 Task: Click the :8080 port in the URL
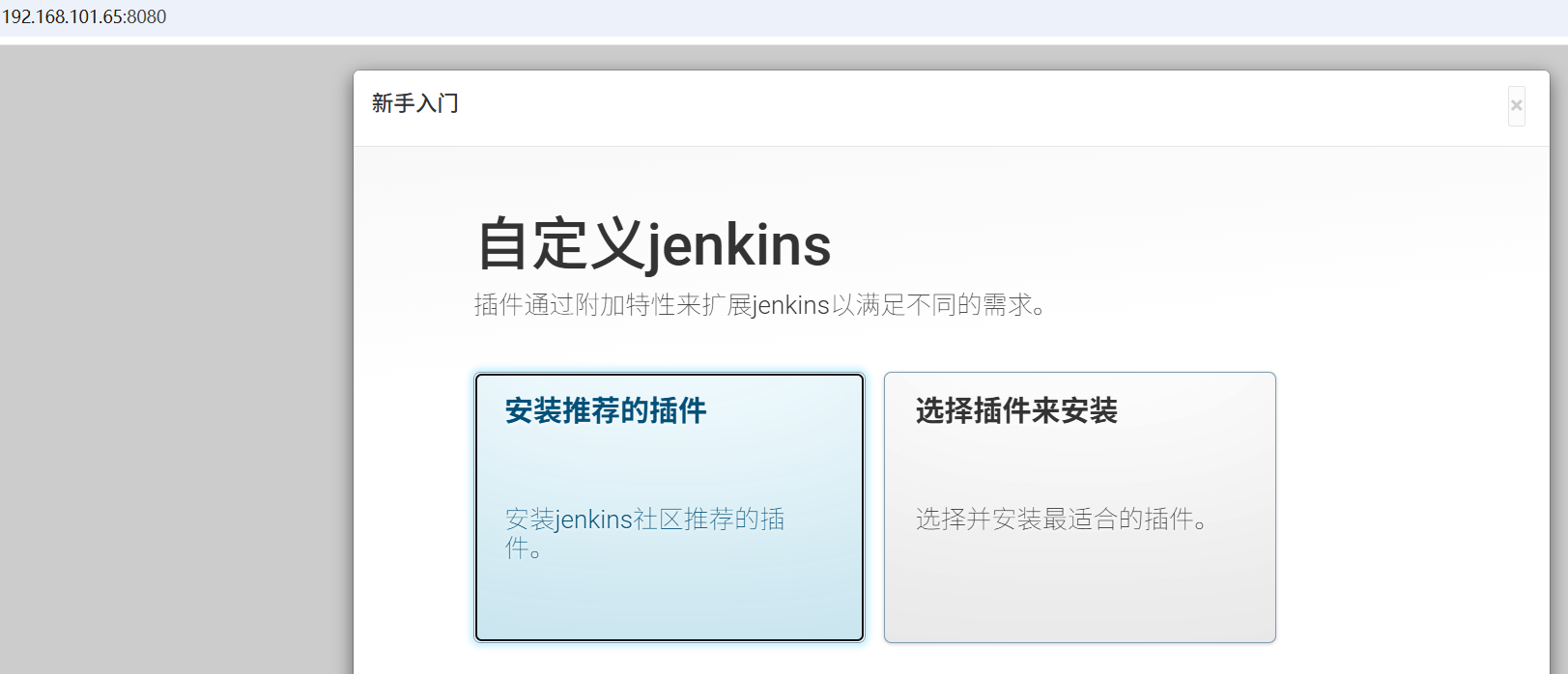point(145,17)
